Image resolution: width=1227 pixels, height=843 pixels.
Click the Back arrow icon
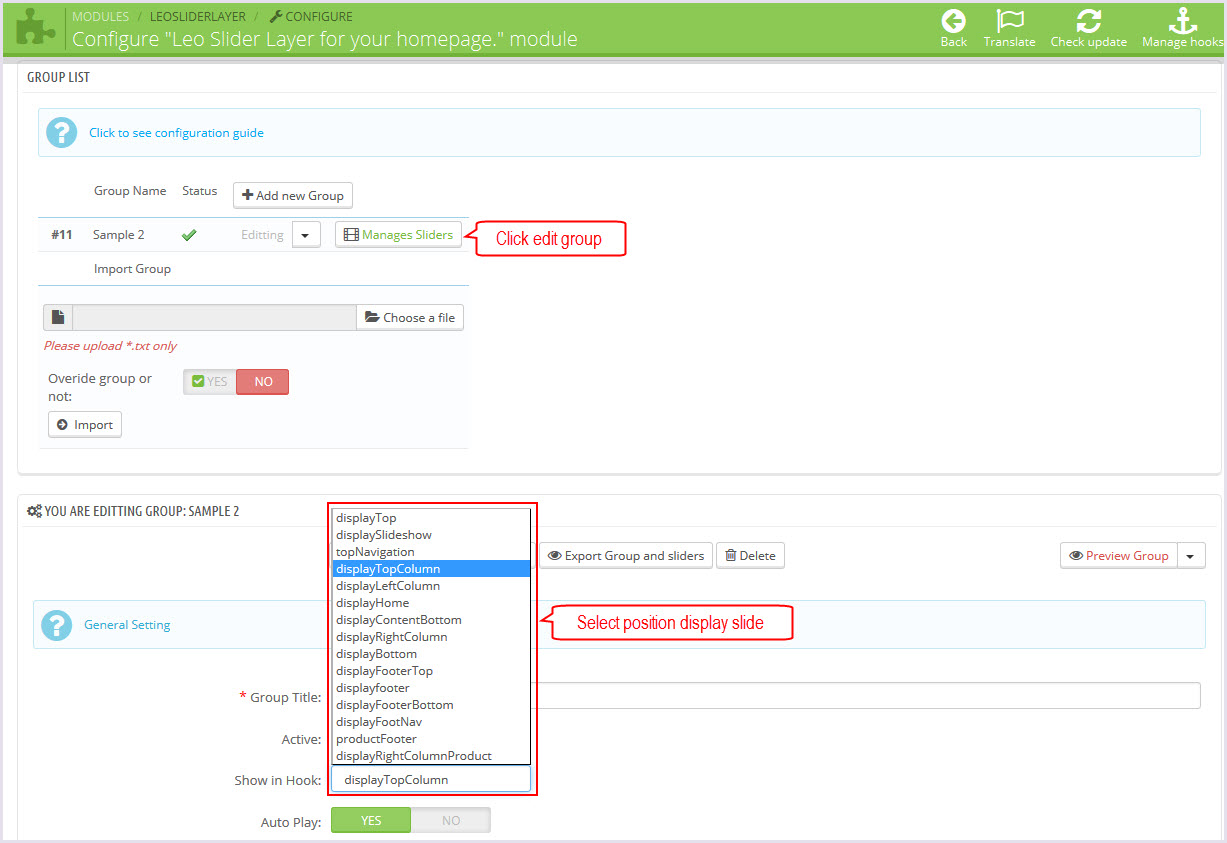(x=953, y=21)
